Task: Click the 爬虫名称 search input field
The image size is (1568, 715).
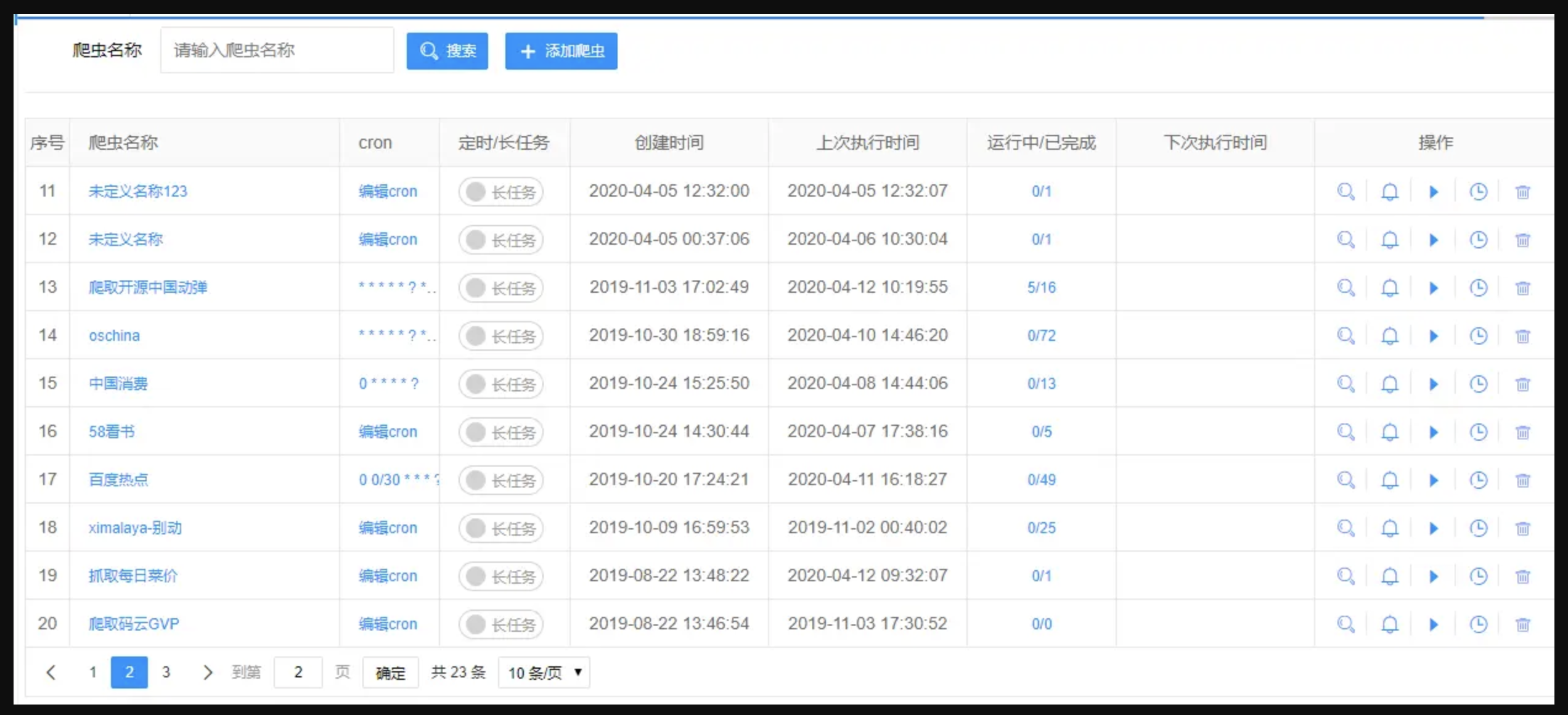Action: click(277, 51)
